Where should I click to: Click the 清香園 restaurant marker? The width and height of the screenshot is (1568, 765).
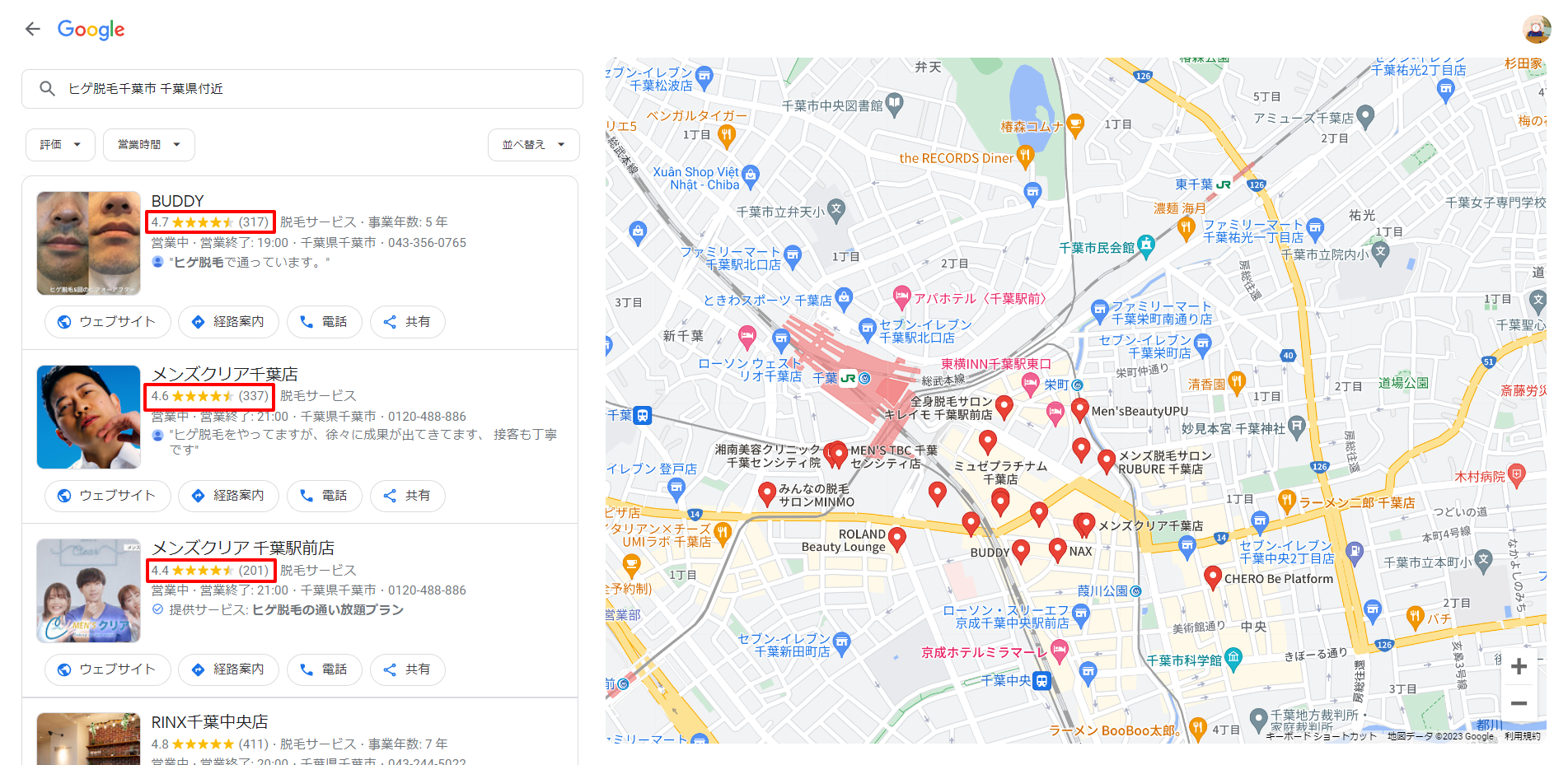[1236, 381]
